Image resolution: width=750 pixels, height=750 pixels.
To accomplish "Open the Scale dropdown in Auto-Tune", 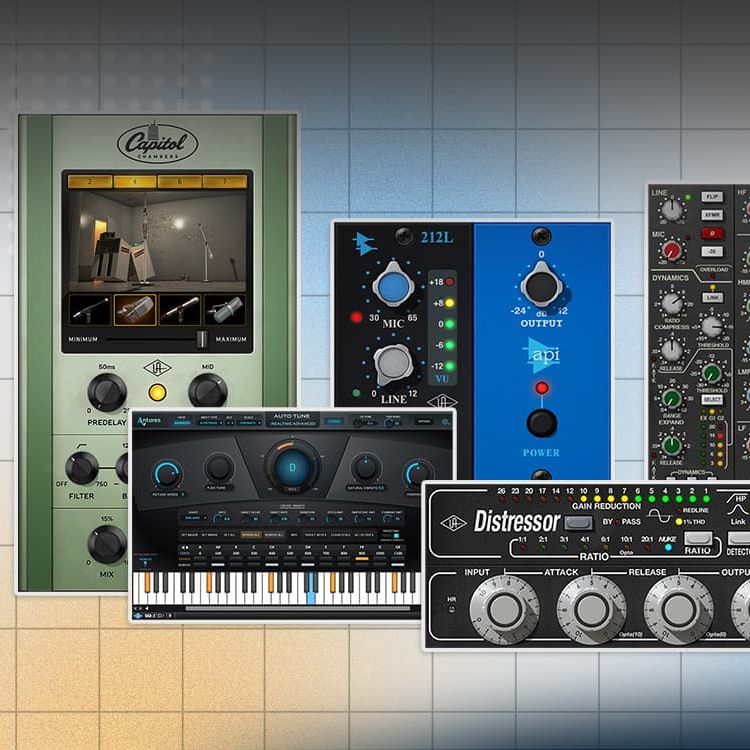I will (x=249, y=423).
